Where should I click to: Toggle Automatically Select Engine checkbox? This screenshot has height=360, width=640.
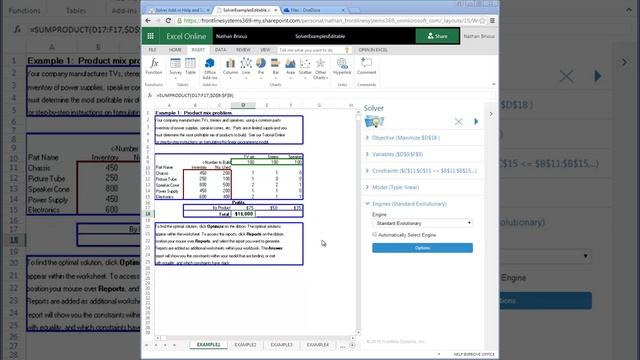[374, 235]
